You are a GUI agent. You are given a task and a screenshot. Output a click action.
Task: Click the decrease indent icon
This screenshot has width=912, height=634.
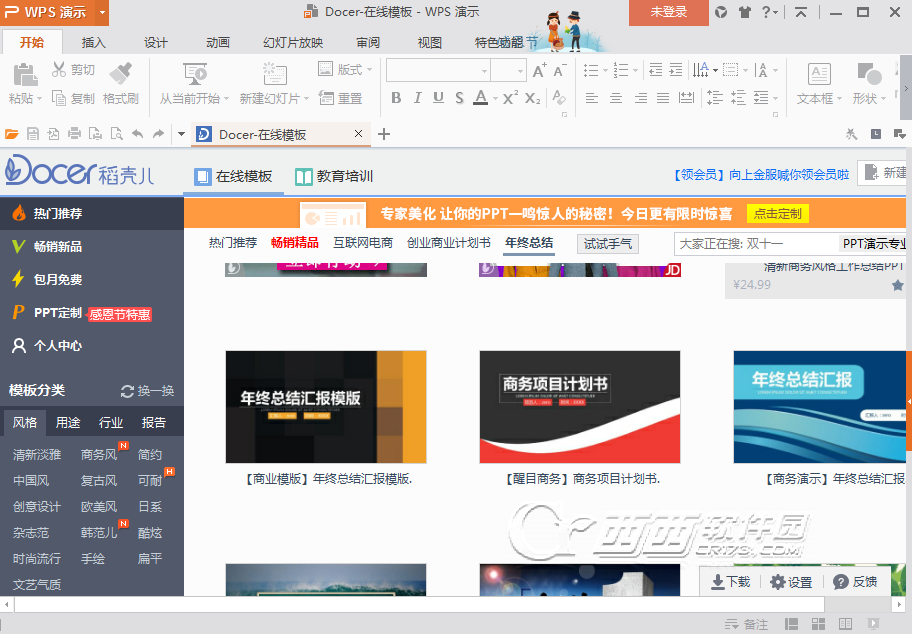[656, 70]
